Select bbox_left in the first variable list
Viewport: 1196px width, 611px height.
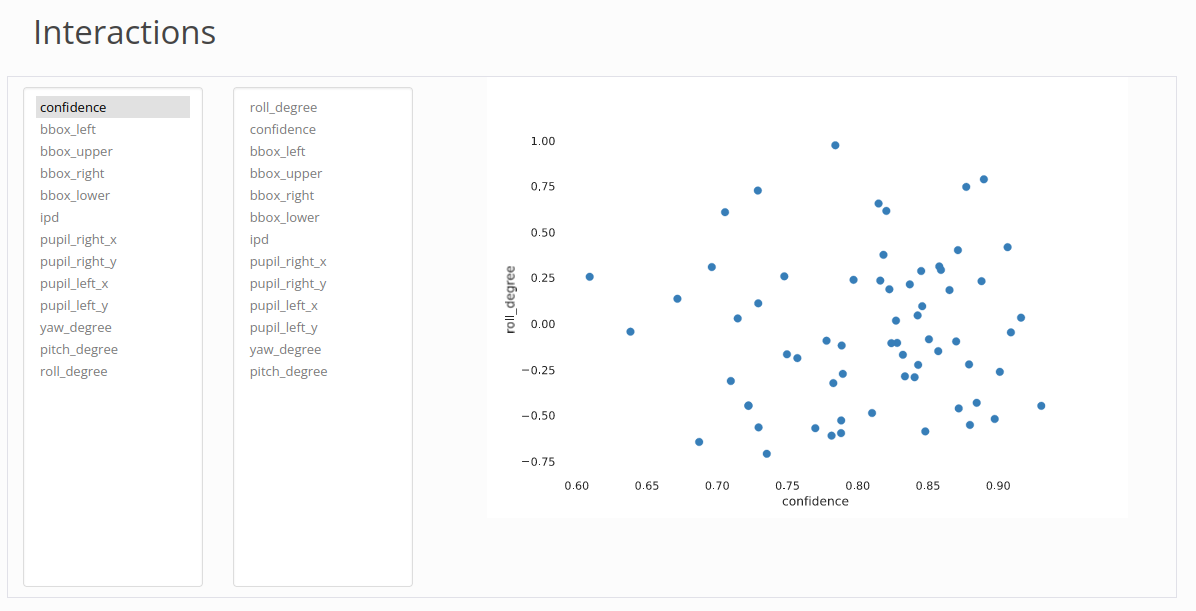click(68, 129)
